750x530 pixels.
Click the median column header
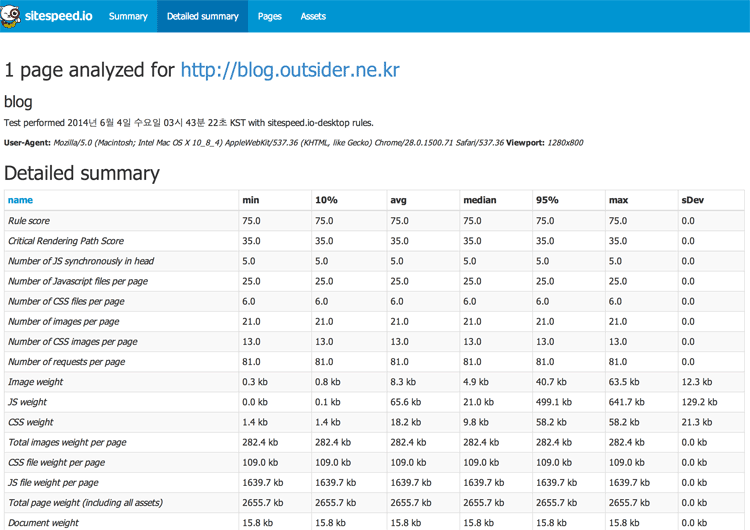pos(479,200)
